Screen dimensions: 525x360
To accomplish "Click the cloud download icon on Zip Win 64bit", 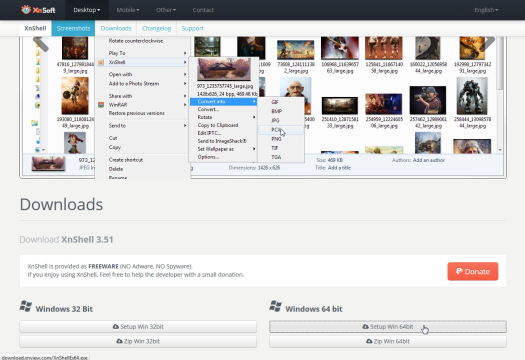I will pos(369,341).
